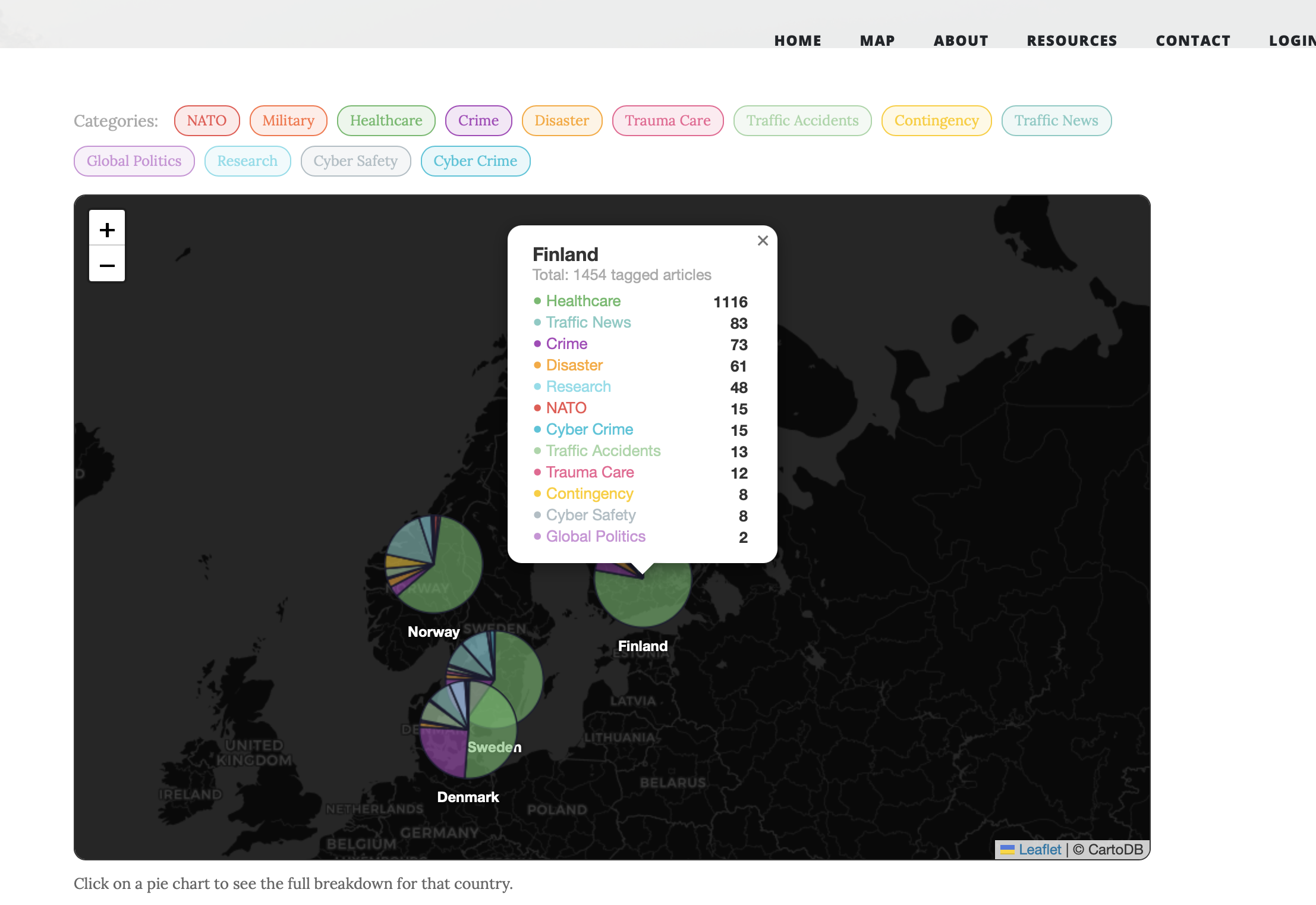Go to the MAP page

click(x=877, y=40)
